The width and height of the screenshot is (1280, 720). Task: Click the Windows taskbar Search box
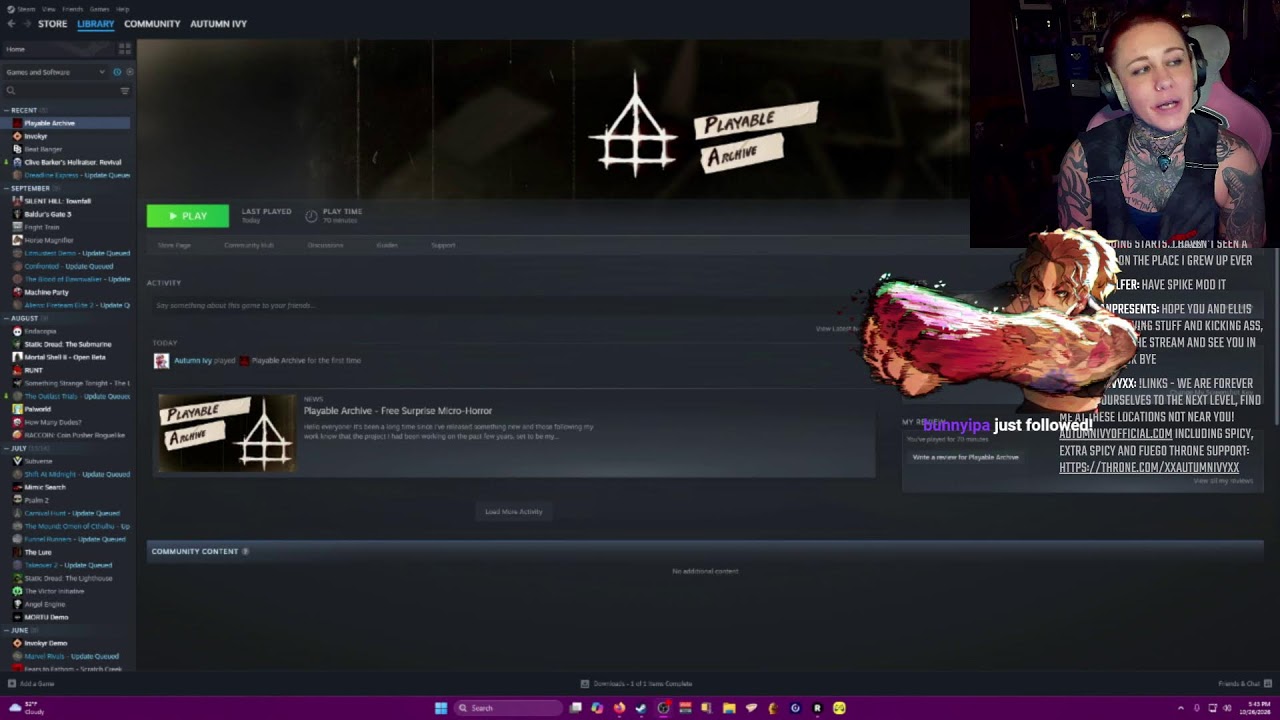pyautogui.click(x=507, y=708)
